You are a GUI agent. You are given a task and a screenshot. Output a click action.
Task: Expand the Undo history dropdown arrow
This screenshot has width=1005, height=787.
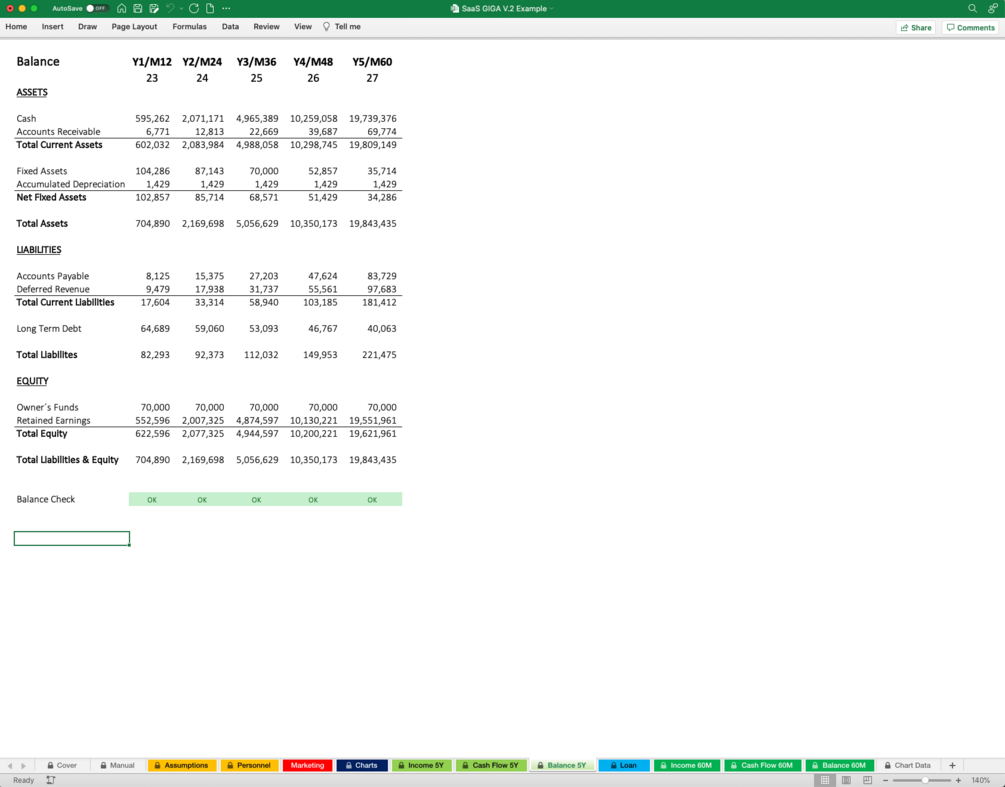coord(181,8)
